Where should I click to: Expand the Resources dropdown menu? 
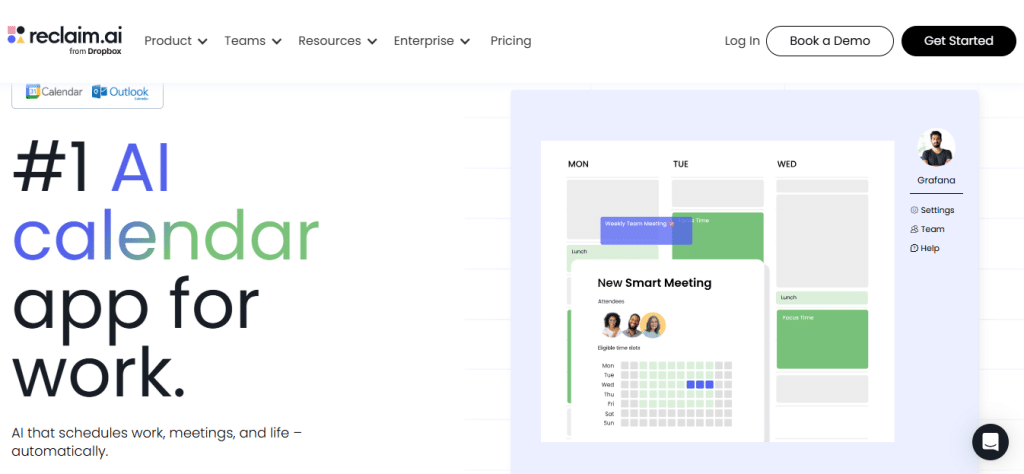coord(338,40)
